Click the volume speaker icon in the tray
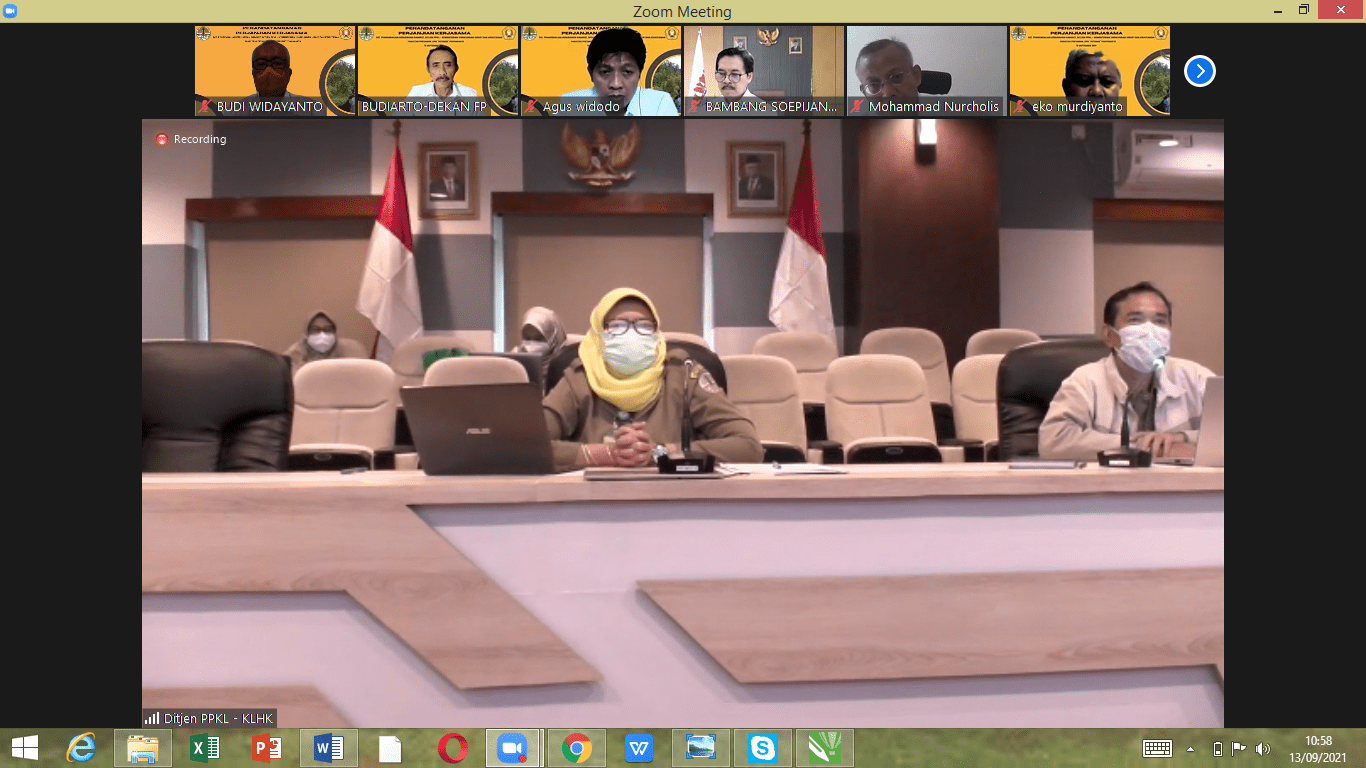 tap(1262, 748)
